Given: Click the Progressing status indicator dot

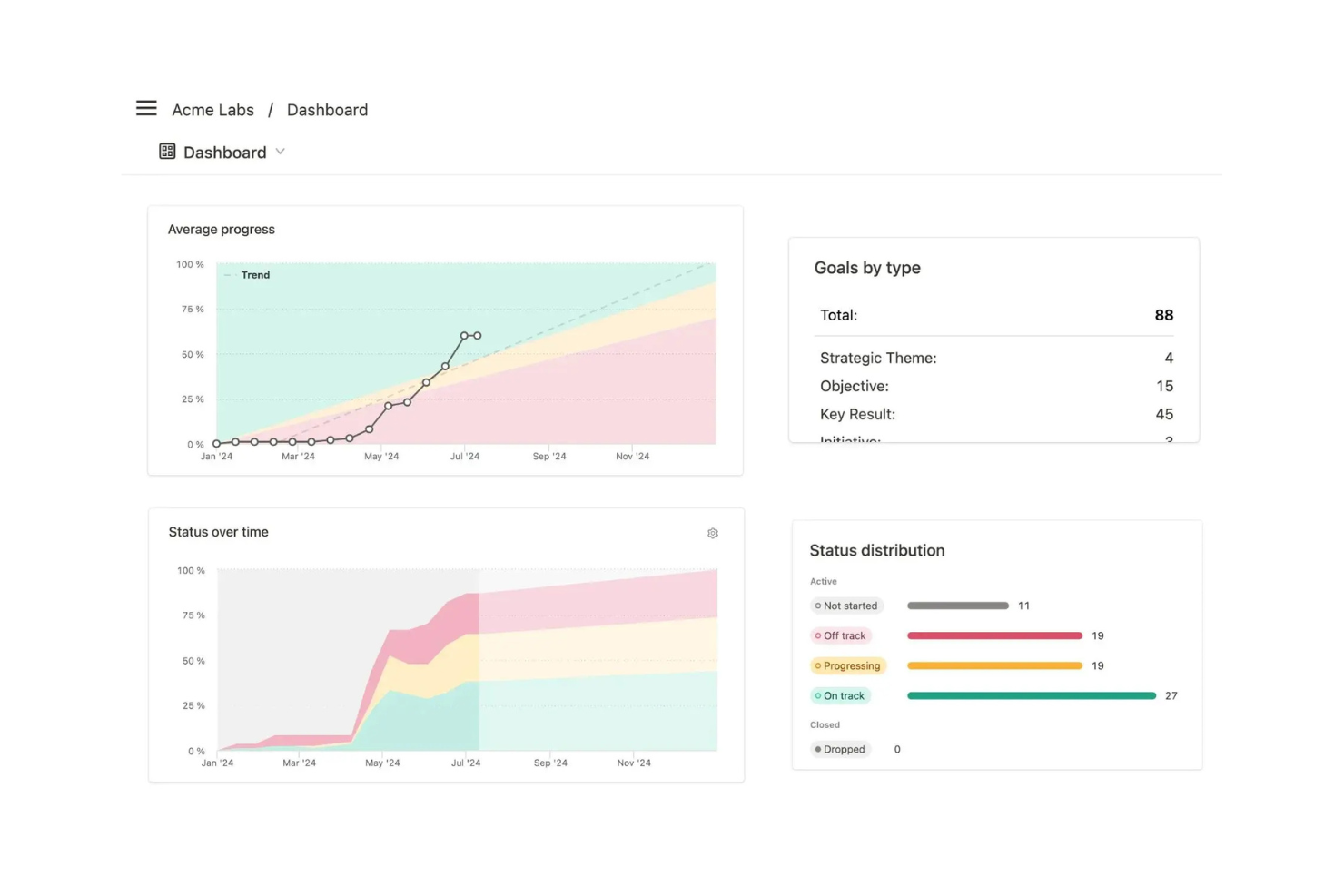Looking at the screenshot, I should click(818, 665).
